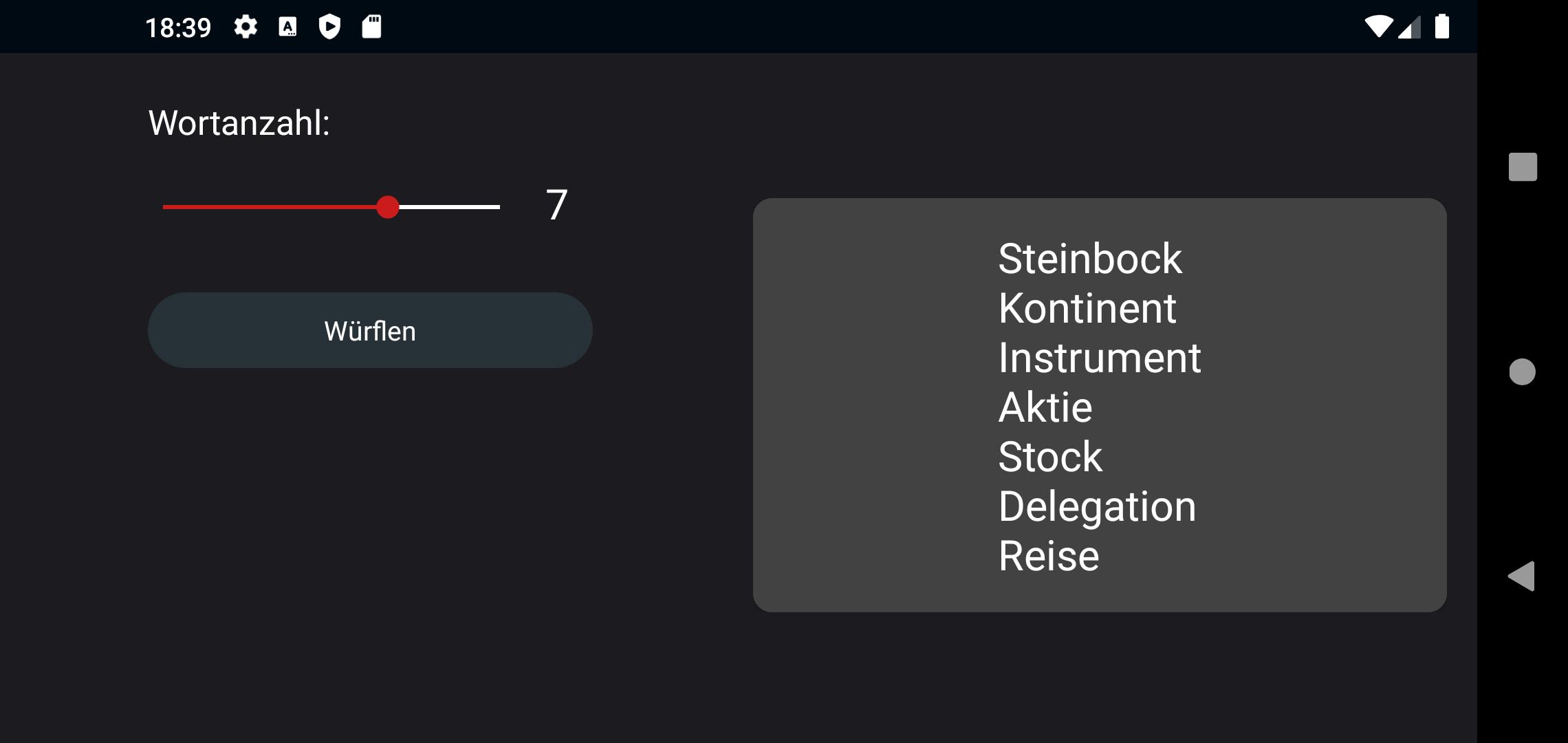1568x743 pixels.
Task: Click the slider value number 7
Action: point(556,205)
